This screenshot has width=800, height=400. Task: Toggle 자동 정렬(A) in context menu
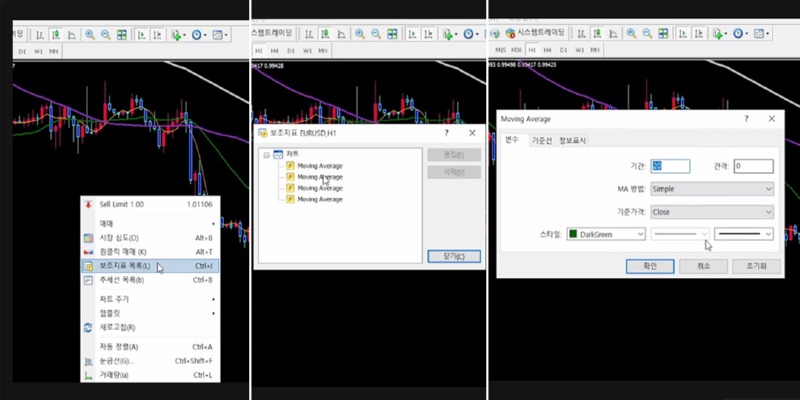151,347
